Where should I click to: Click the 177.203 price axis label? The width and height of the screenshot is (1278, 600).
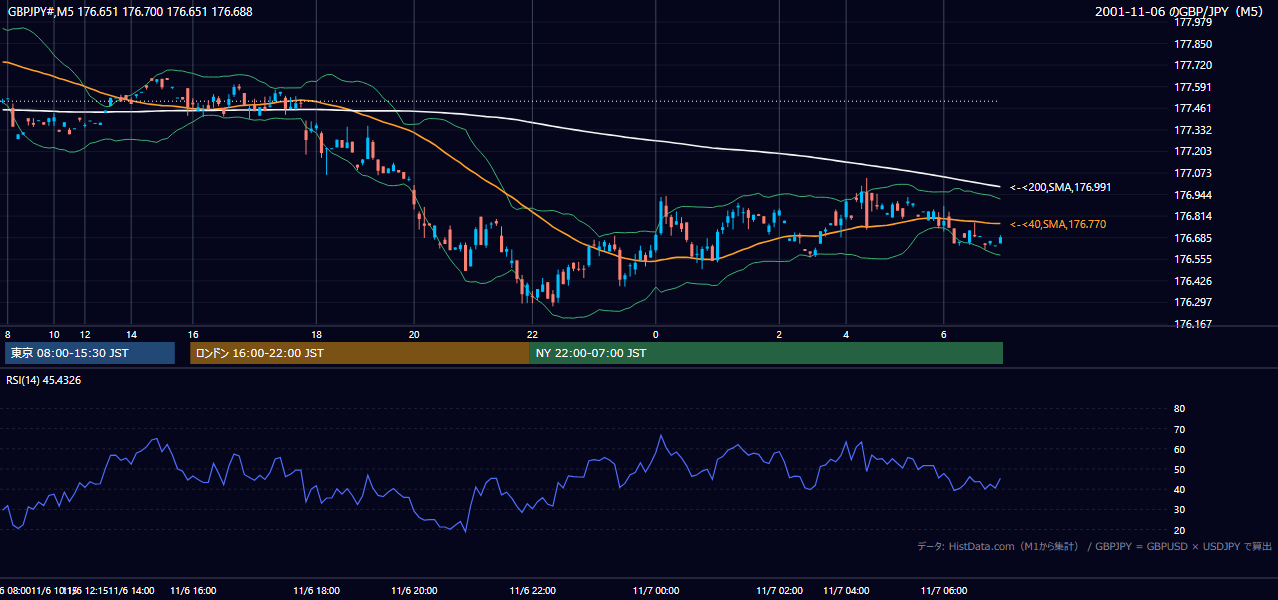(1192, 151)
